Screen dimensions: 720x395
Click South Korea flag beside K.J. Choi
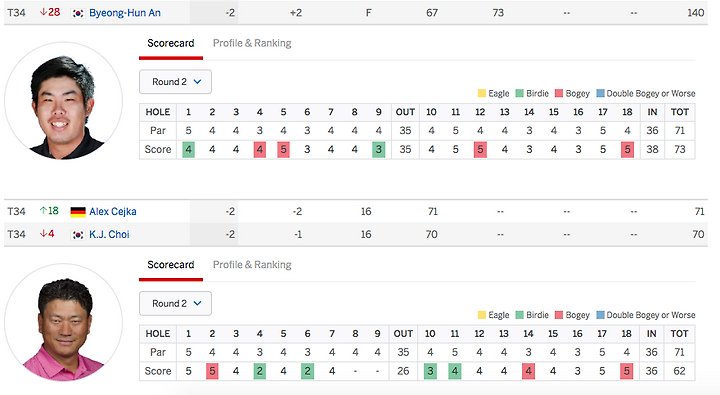(78, 235)
